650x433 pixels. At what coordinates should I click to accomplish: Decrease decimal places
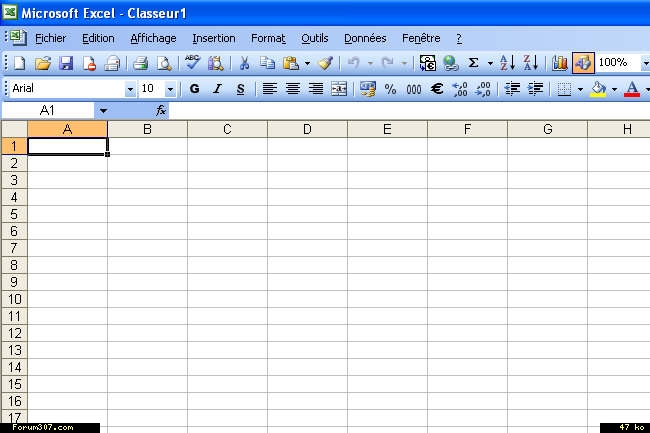pyautogui.click(x=483, y=89)
